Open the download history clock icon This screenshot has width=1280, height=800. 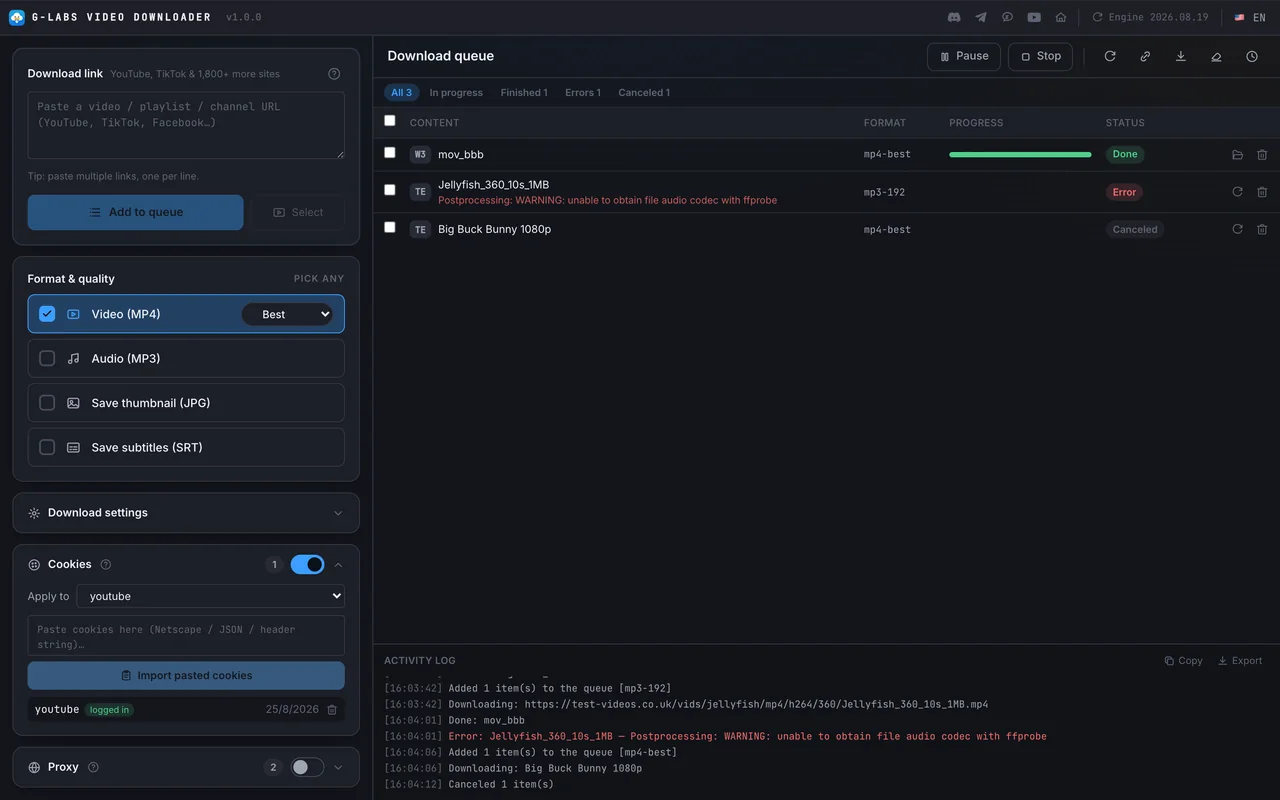click(x=1252, y=57)
